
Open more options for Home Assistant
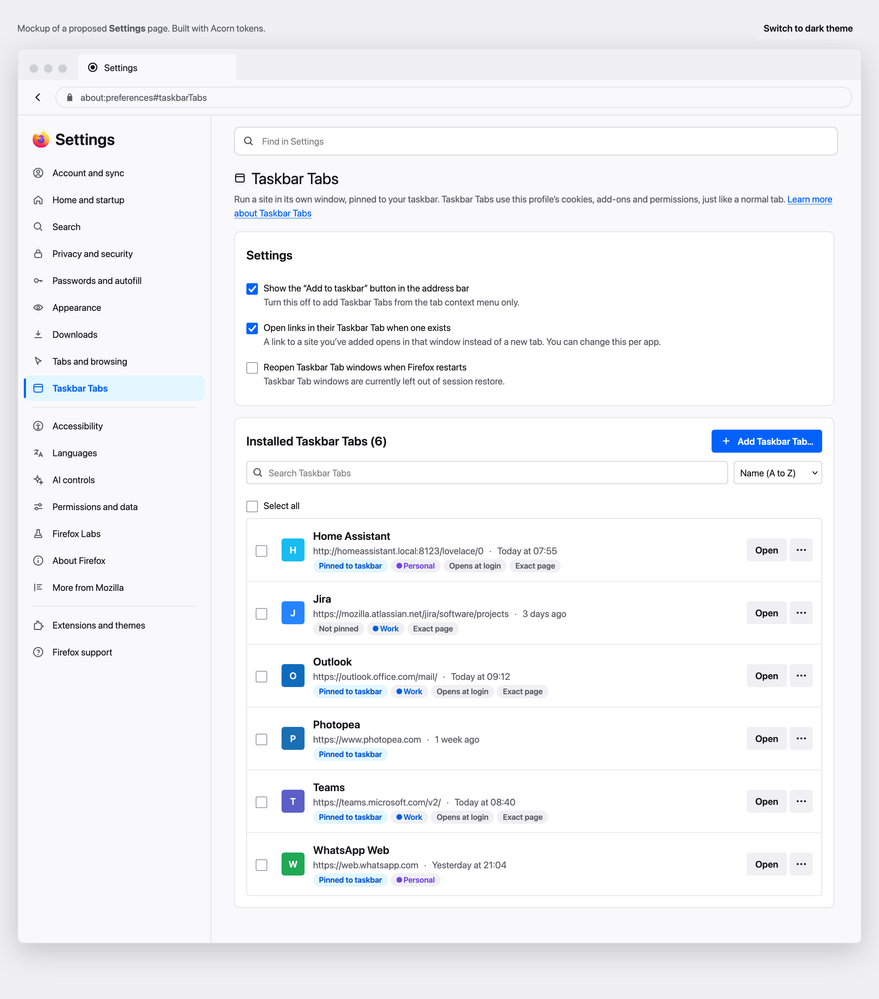tap(801, 550)
